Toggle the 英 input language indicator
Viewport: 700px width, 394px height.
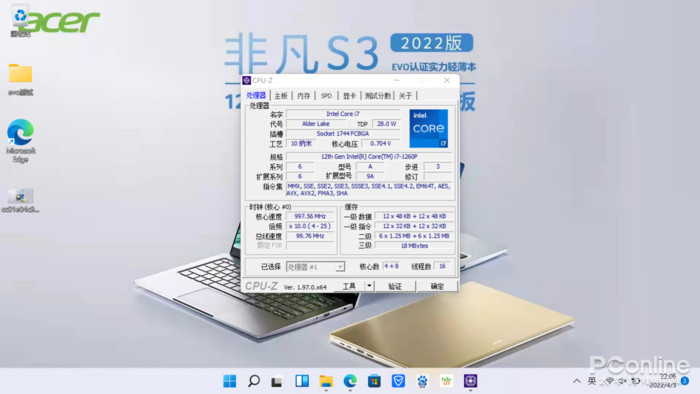pyautogui.click(x=592, y=381)
